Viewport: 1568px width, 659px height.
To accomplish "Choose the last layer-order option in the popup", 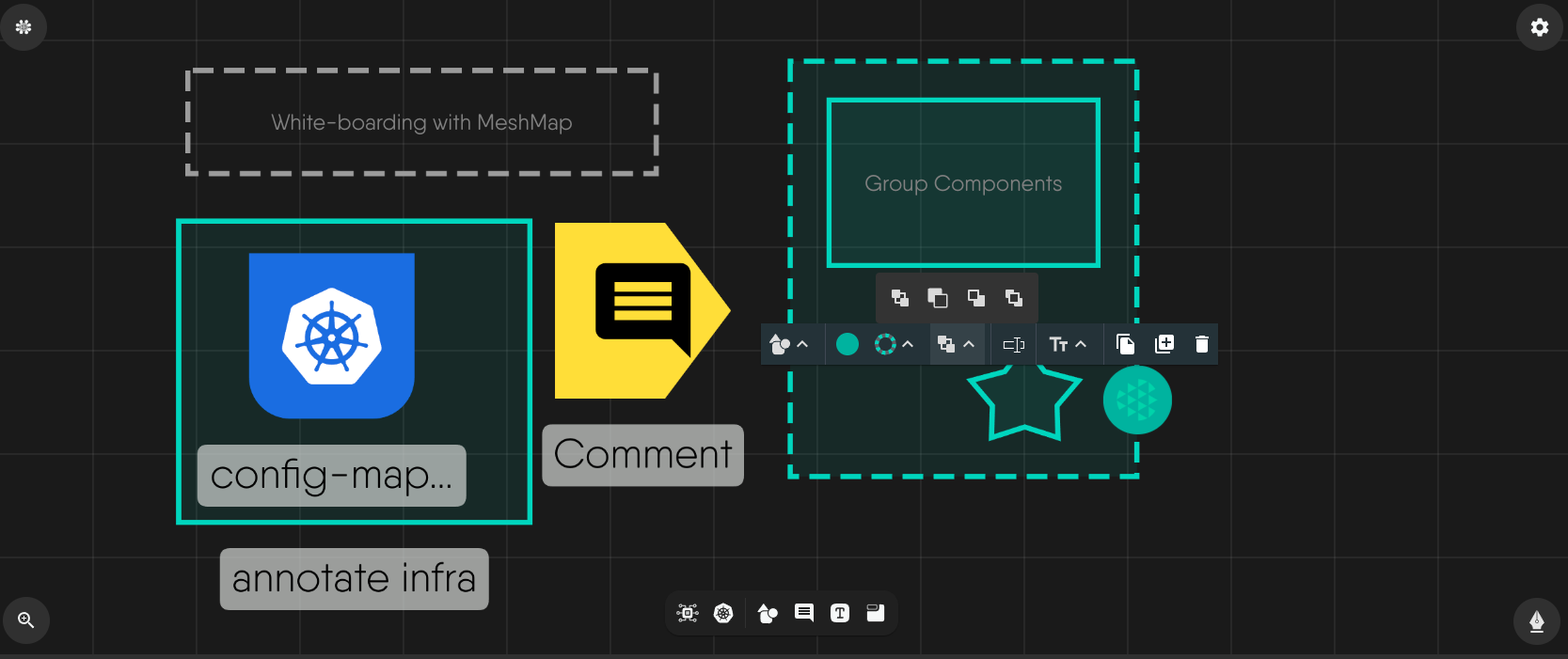I will (x=1014, y=298).
